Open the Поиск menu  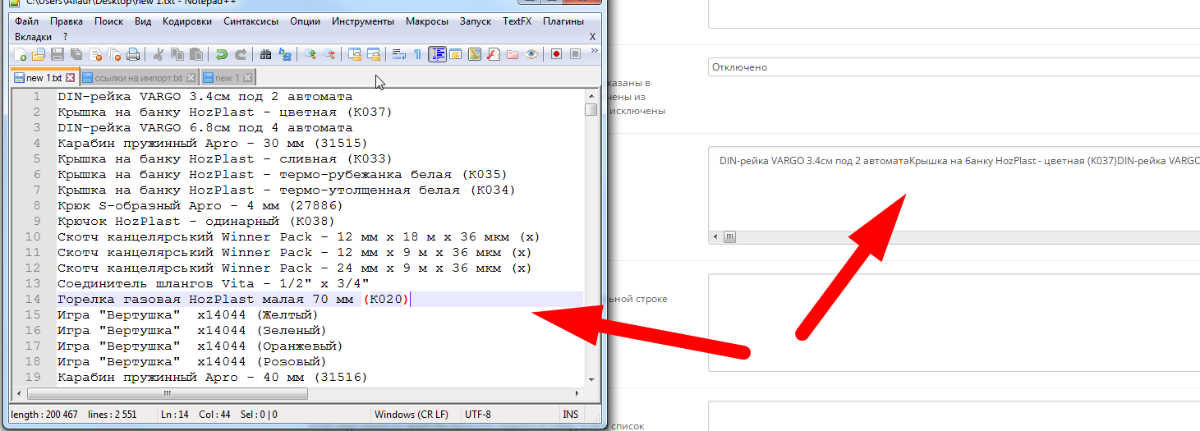111,21
